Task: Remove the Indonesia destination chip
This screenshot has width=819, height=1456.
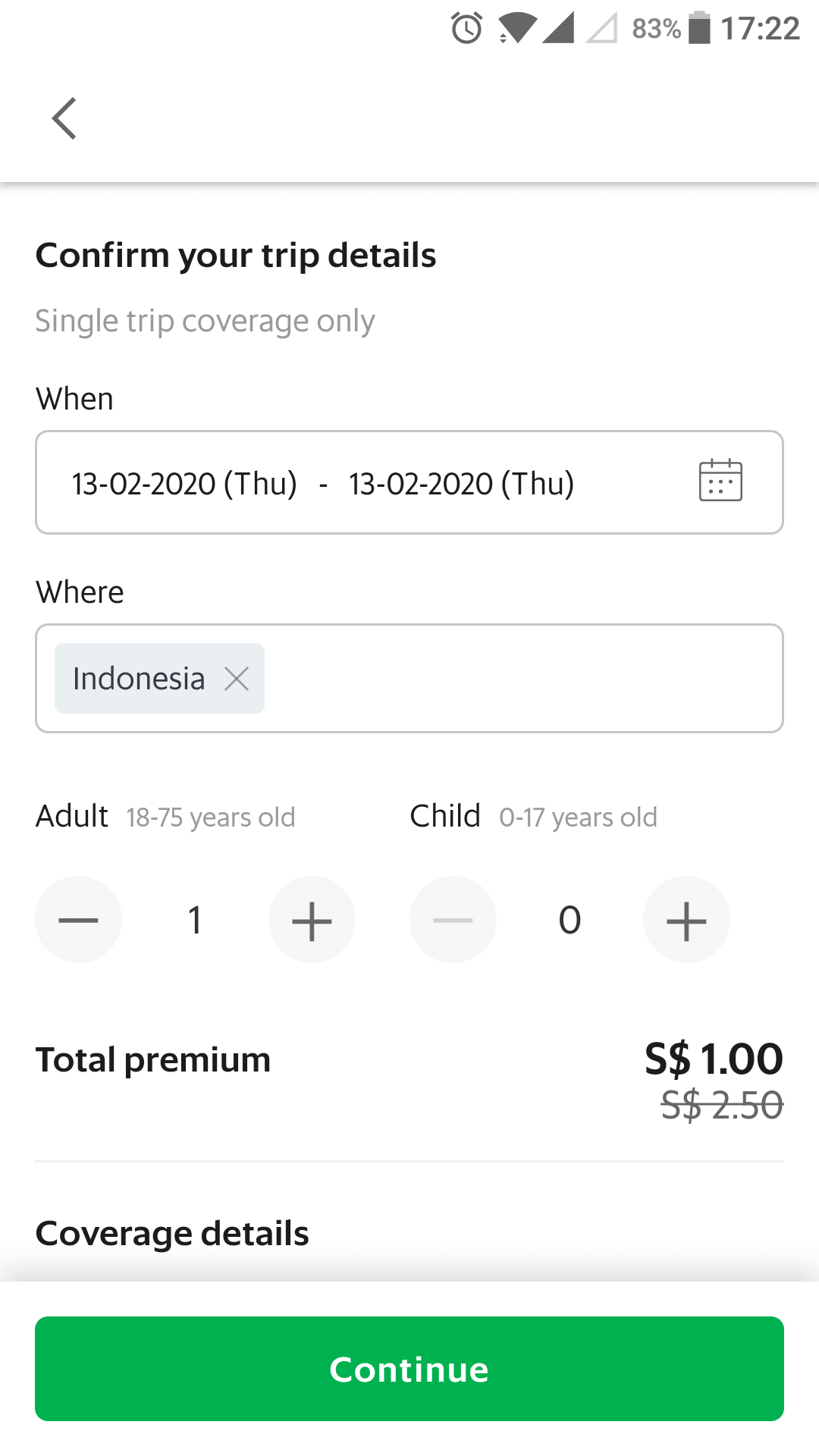Action: (237, 679)
